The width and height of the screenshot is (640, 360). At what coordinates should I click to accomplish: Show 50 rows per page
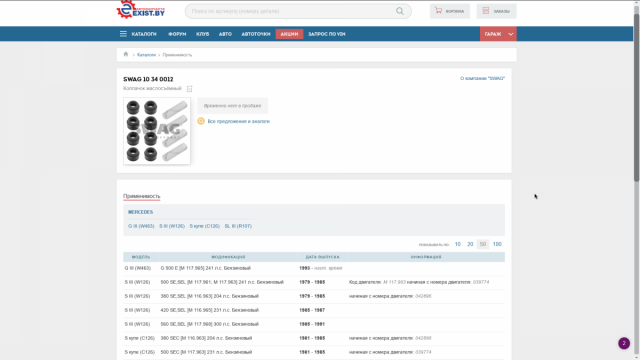click(x=483, y=244)
